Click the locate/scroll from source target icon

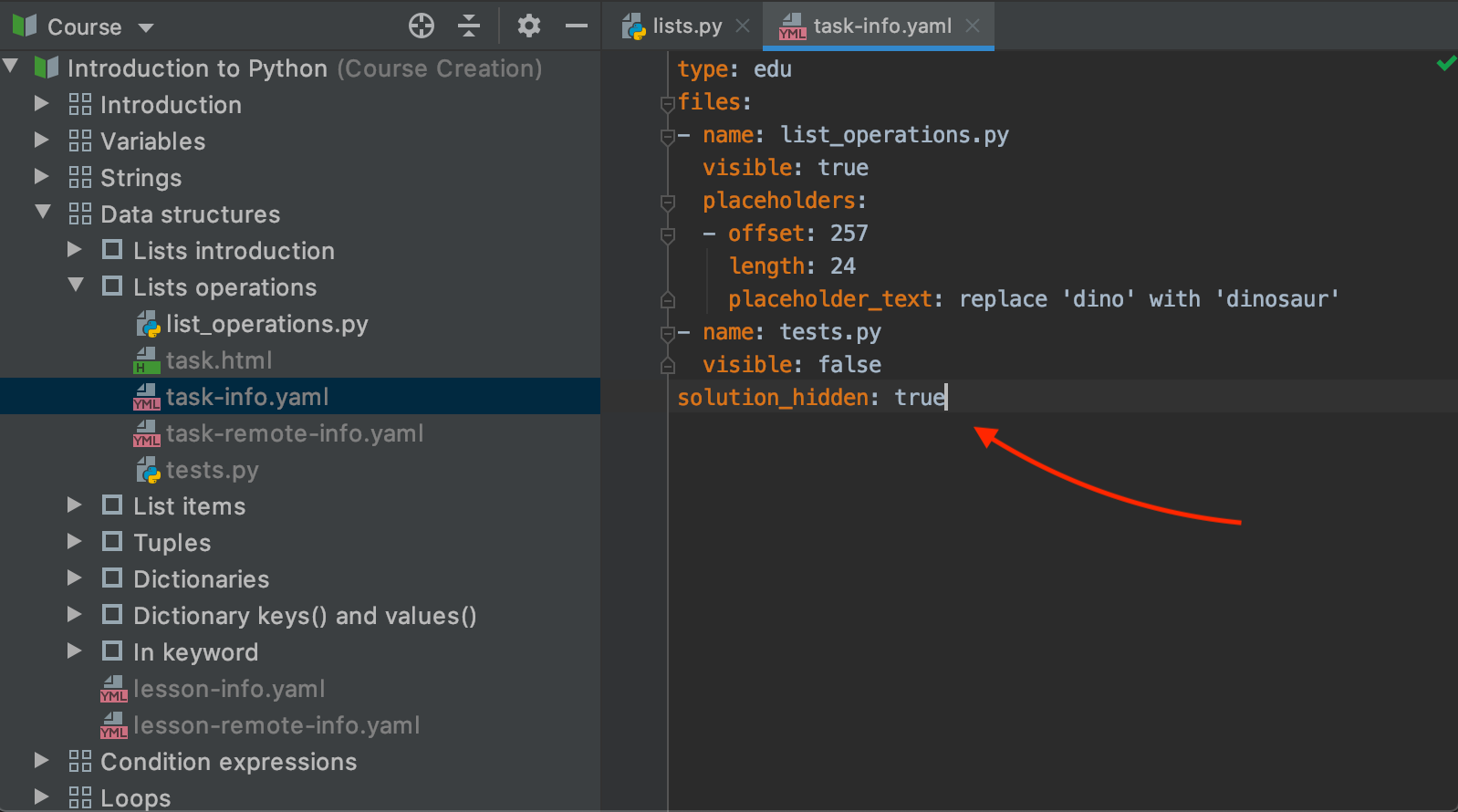point(422,26)
